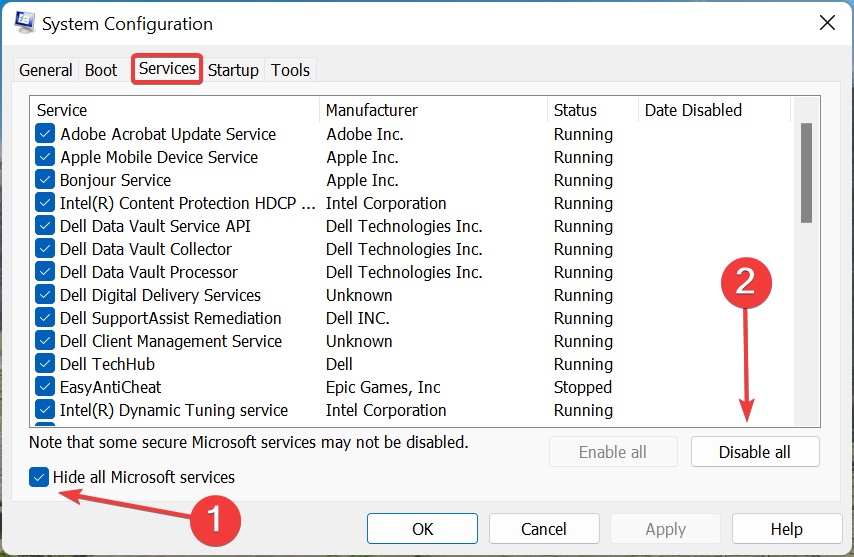Select Dell SupportAssist Remediation name

point(170,319)
